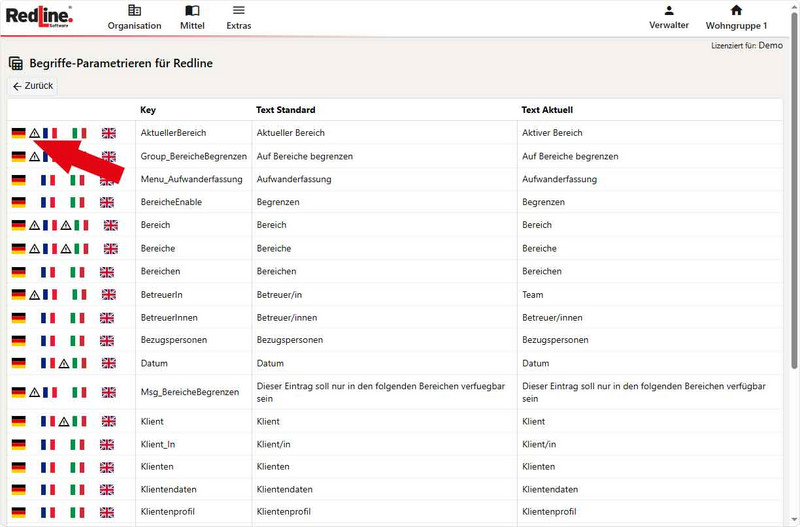Open the Extras hamburger menu

238,16
